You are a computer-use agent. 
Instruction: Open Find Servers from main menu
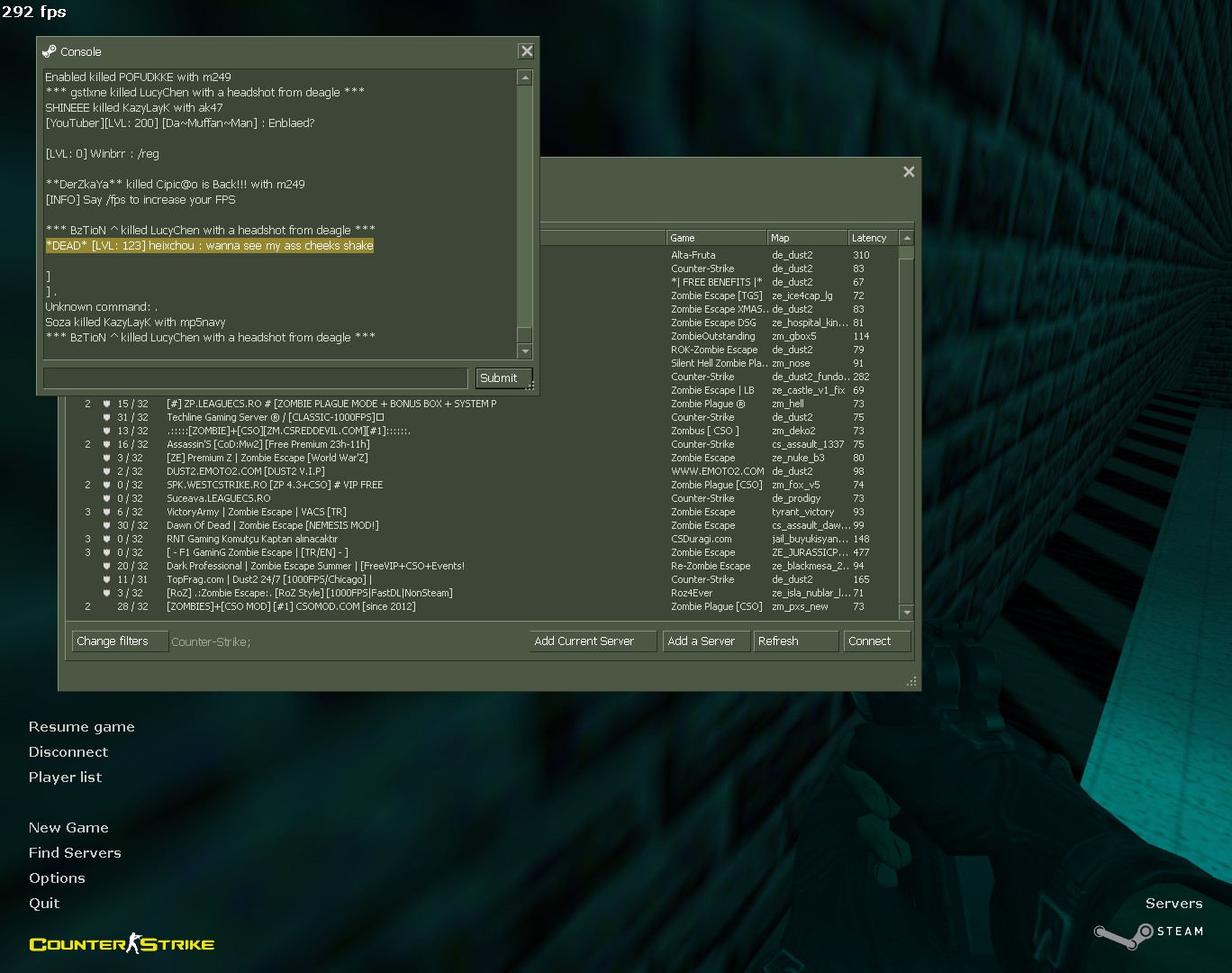74,853
